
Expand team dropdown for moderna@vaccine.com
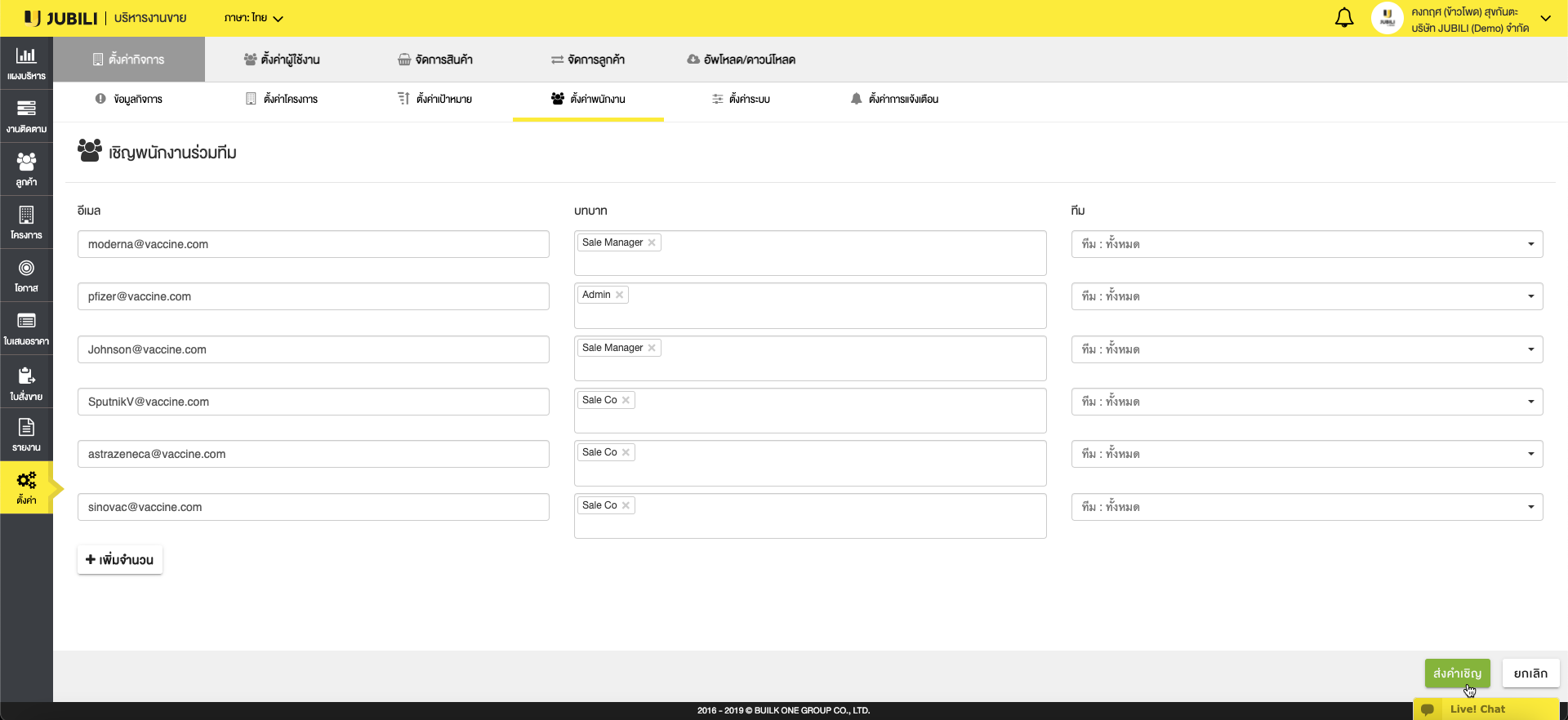pyautogui.click(x=1530, y=244)
